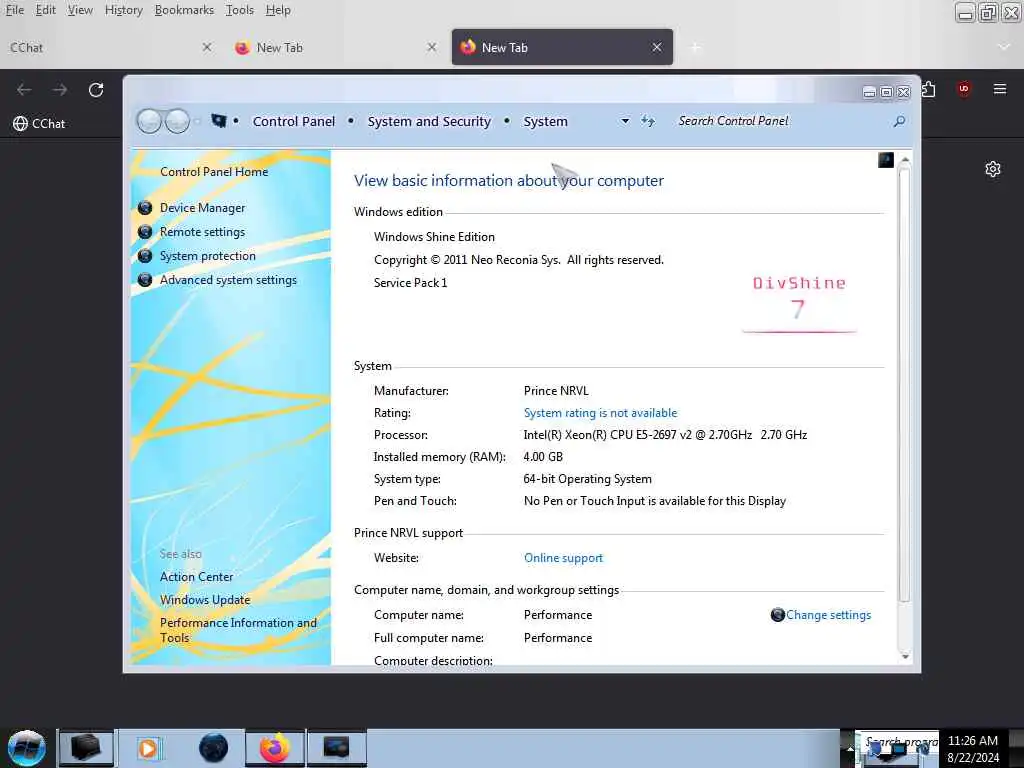Click shield icon beside Advanced system settings
Viewport: 1024px width, 768px height.
click(x=145, y=280)
